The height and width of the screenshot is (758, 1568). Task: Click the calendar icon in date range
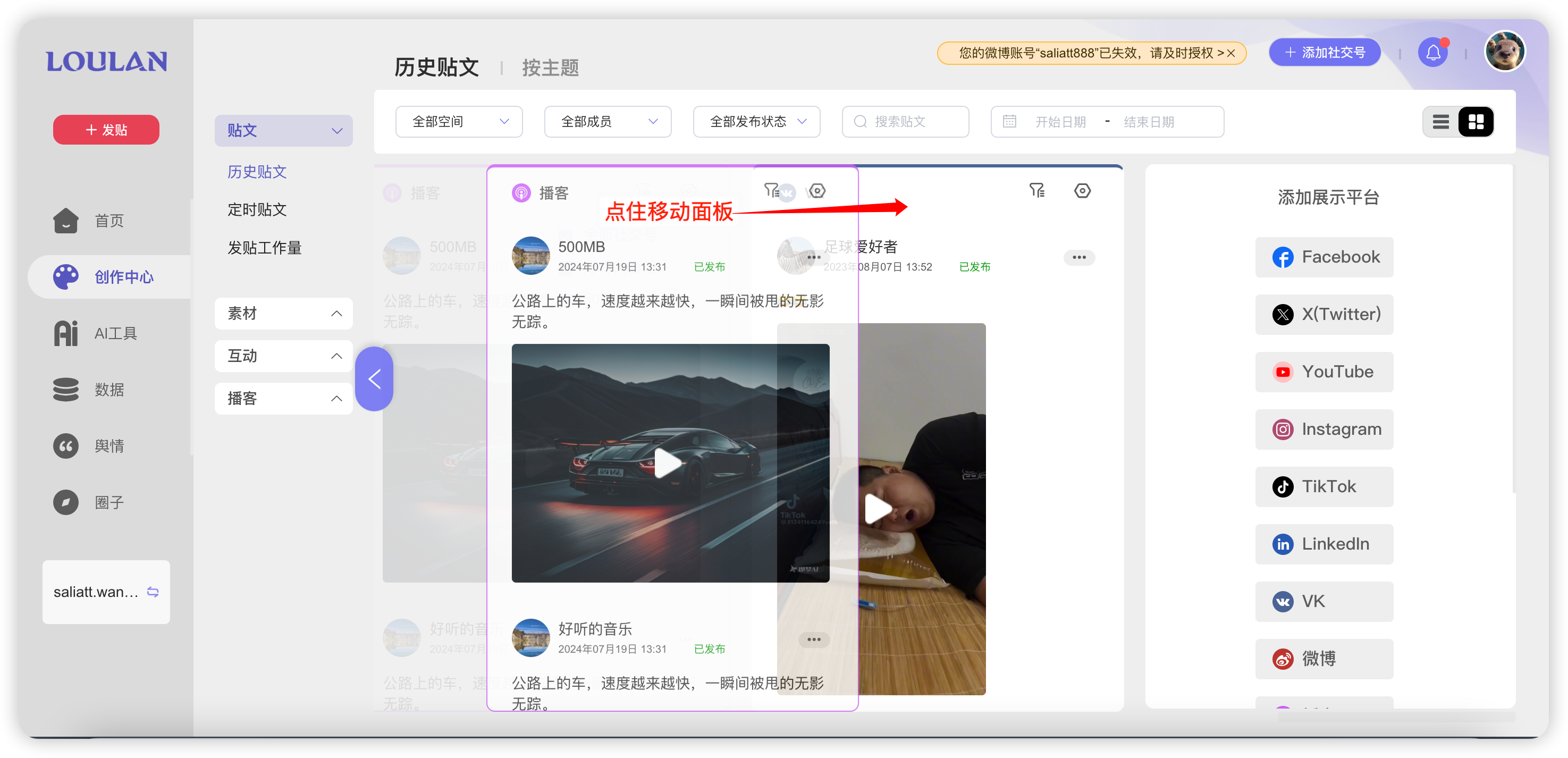tap(1009, 121)
